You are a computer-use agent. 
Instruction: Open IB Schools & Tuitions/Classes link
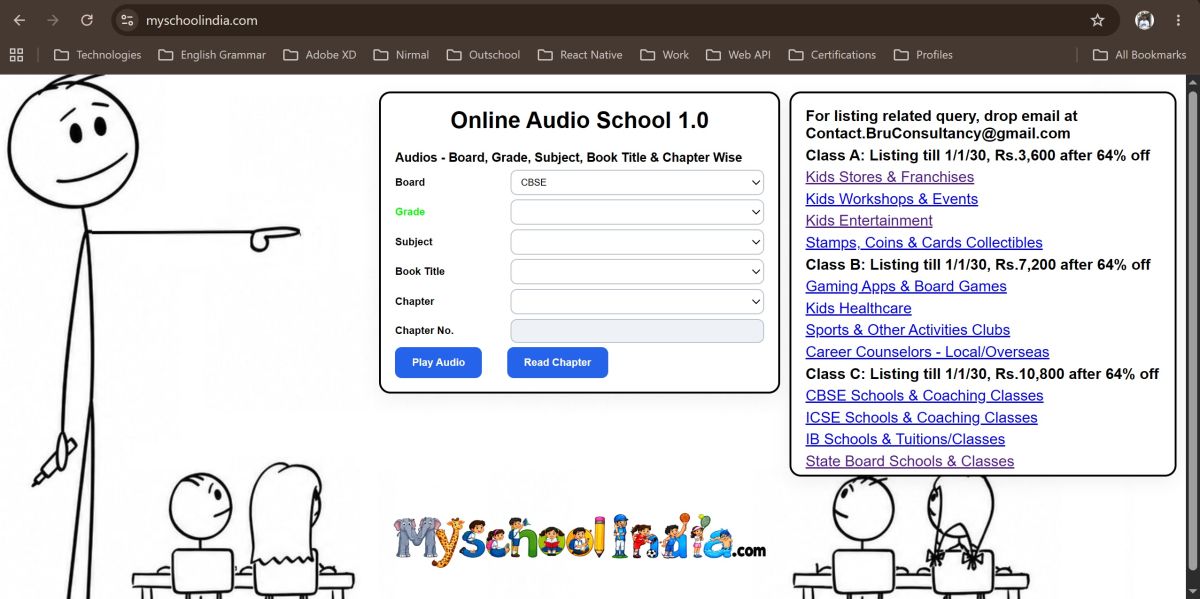[905, 439]
